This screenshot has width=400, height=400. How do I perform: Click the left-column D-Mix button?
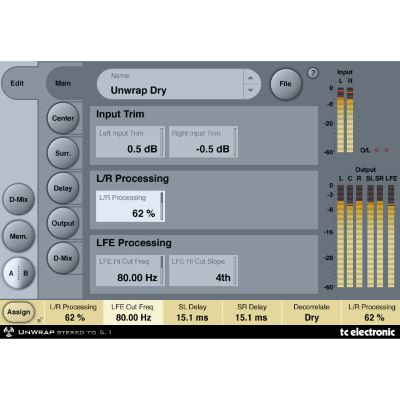(x=19, y=200)
